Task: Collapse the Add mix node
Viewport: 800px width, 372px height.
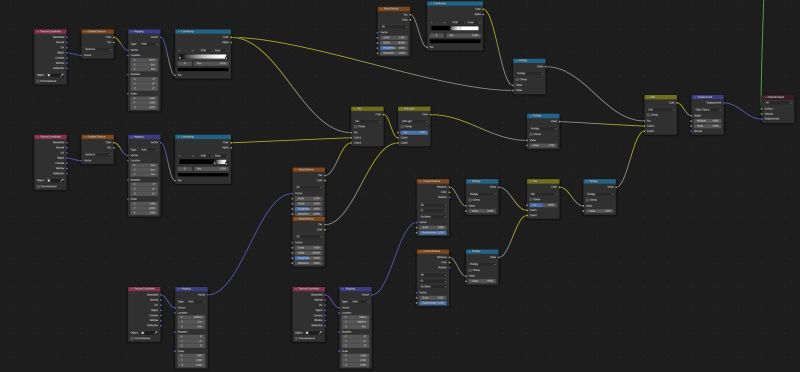Action: [x=647, y=97]
